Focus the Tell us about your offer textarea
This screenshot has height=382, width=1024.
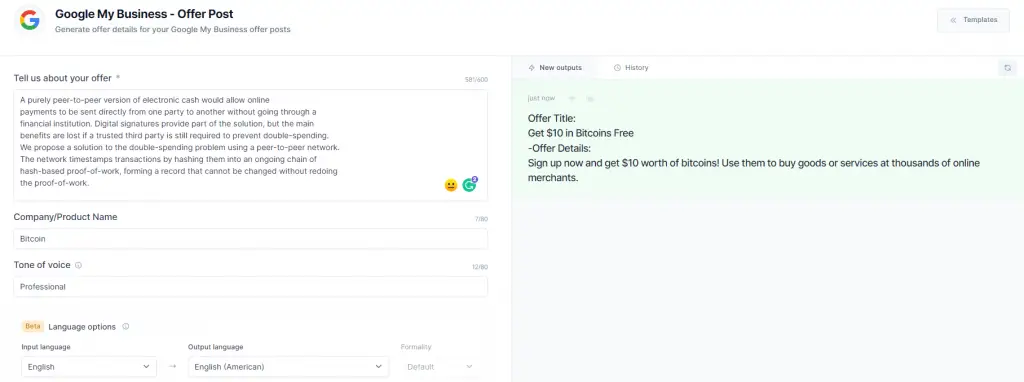pyautogui.click(x=250, y=145)
